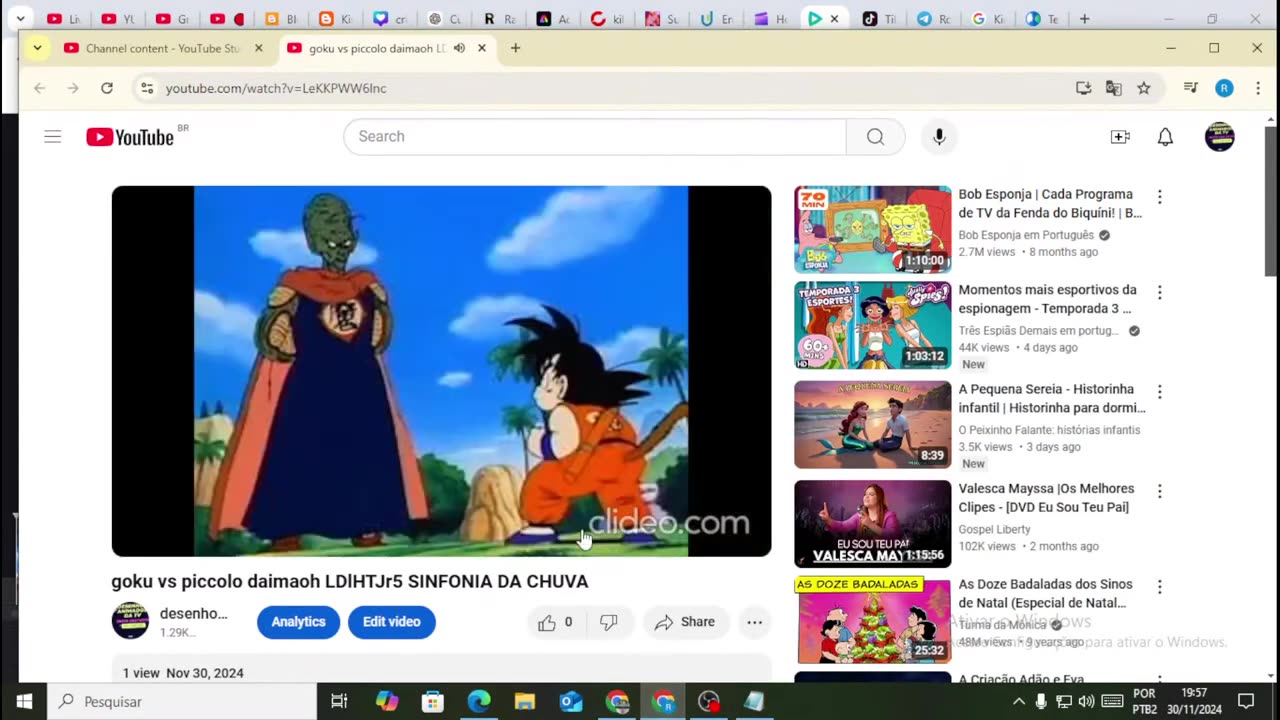1280x720 pixels.
Task: Open the Valesca Mayssa Os Melhores Clipes title
Action: pos(1046,498)
